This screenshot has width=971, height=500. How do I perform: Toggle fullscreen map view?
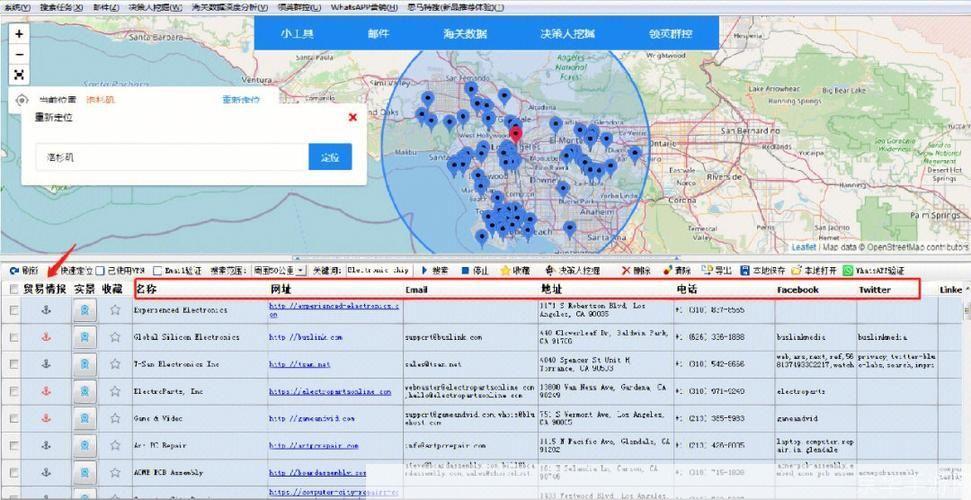19,74
